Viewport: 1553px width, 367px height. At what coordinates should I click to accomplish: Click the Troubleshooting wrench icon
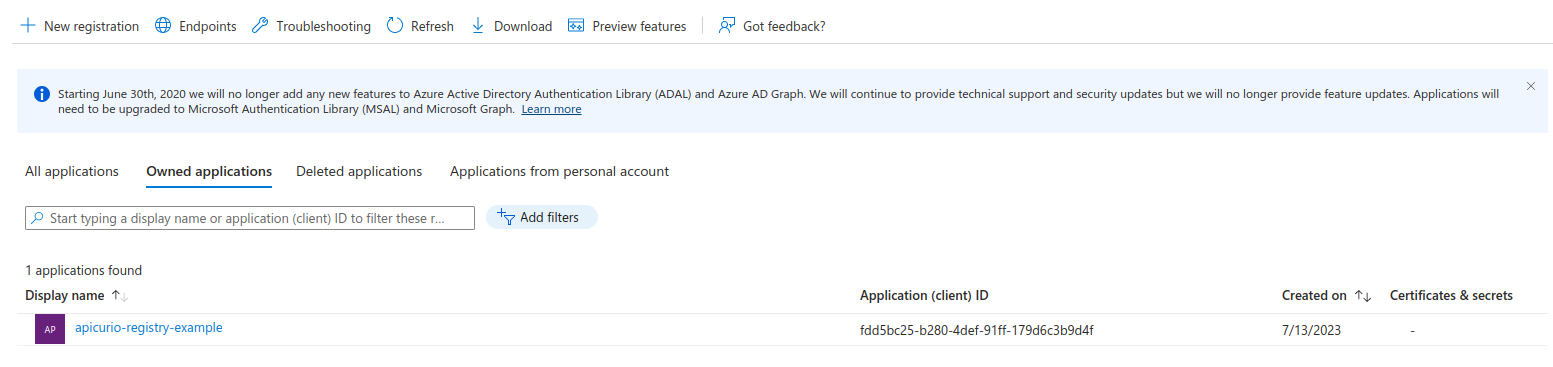[260, 26]
